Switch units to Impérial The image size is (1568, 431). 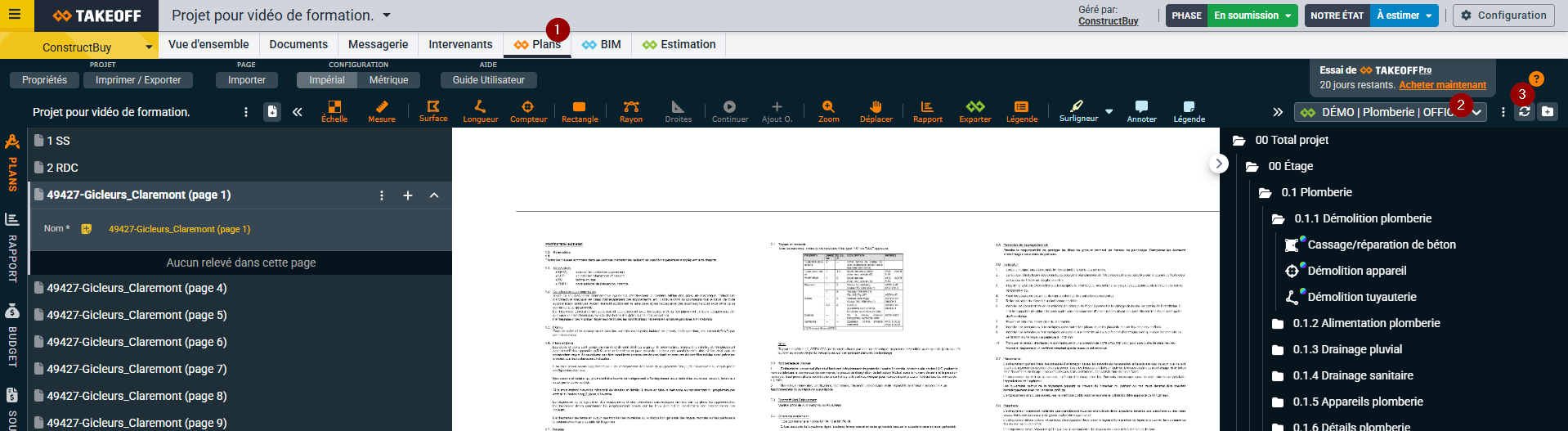point(327,80)
